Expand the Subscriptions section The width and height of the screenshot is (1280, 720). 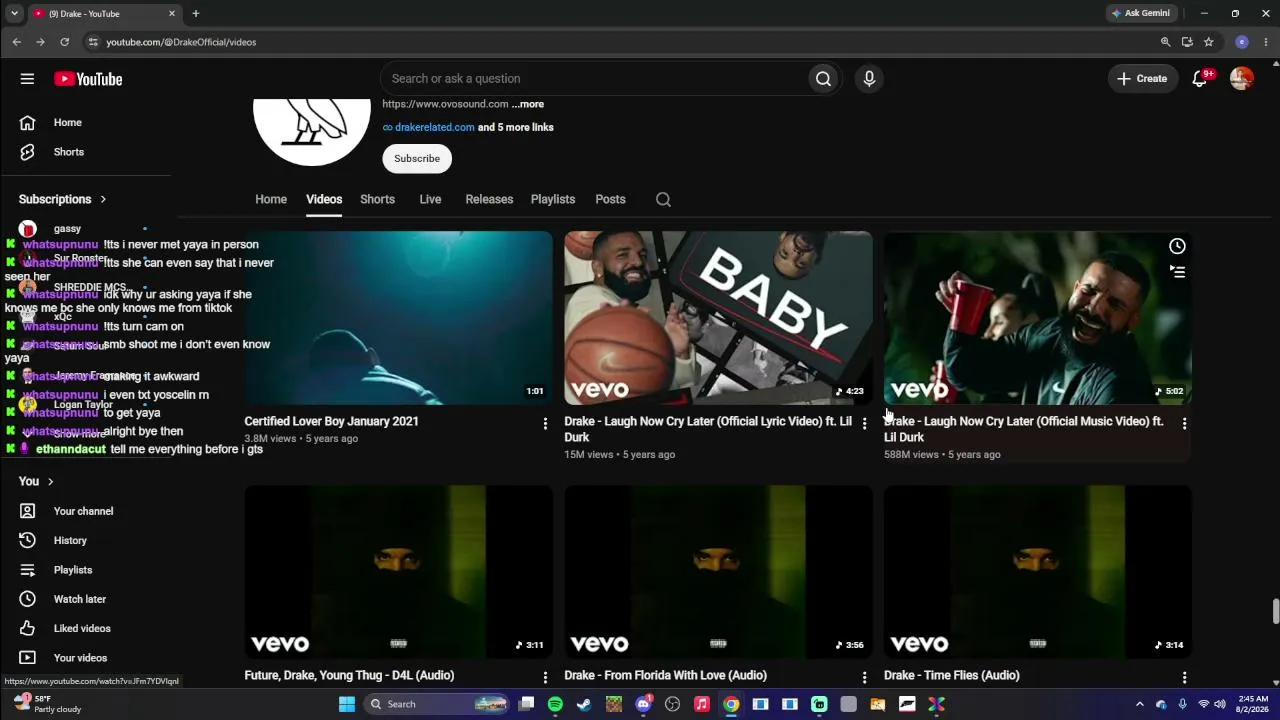coord(63,199)
